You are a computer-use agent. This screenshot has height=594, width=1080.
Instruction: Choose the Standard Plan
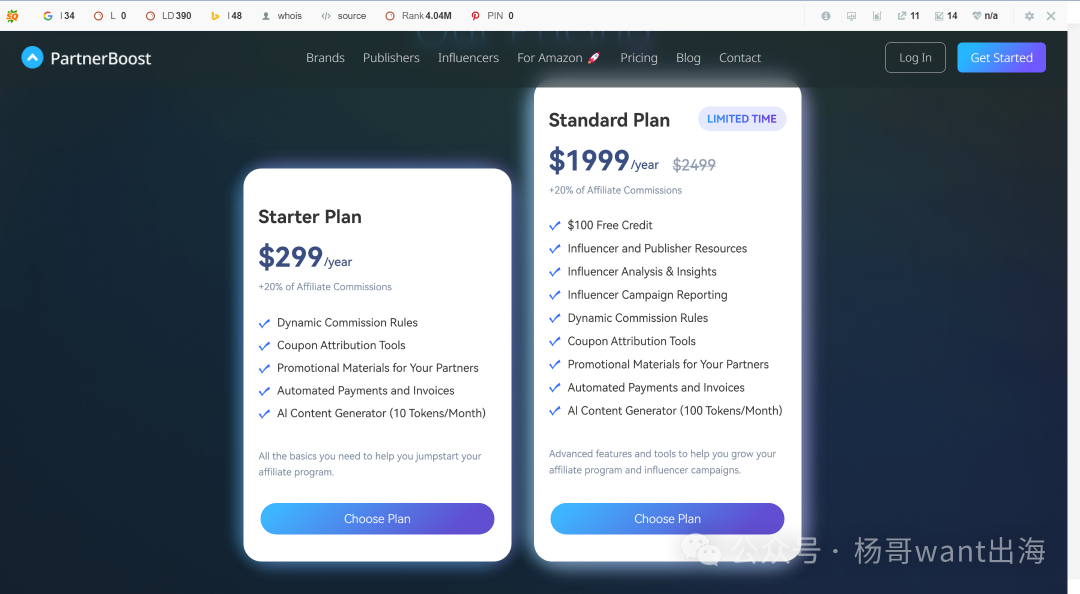(667, 519)
